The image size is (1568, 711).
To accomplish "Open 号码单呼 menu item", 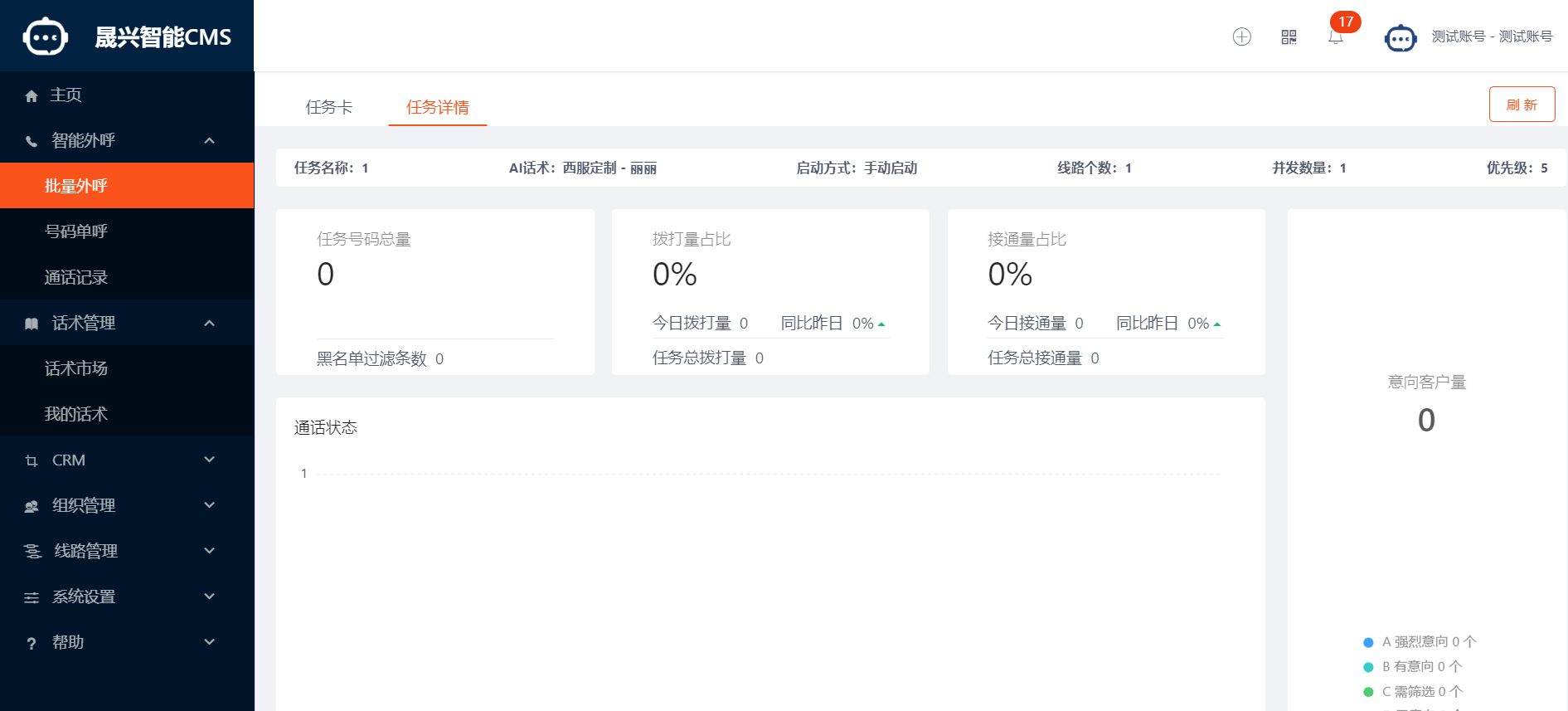I will pyautogui.click(x=127, y=231).
